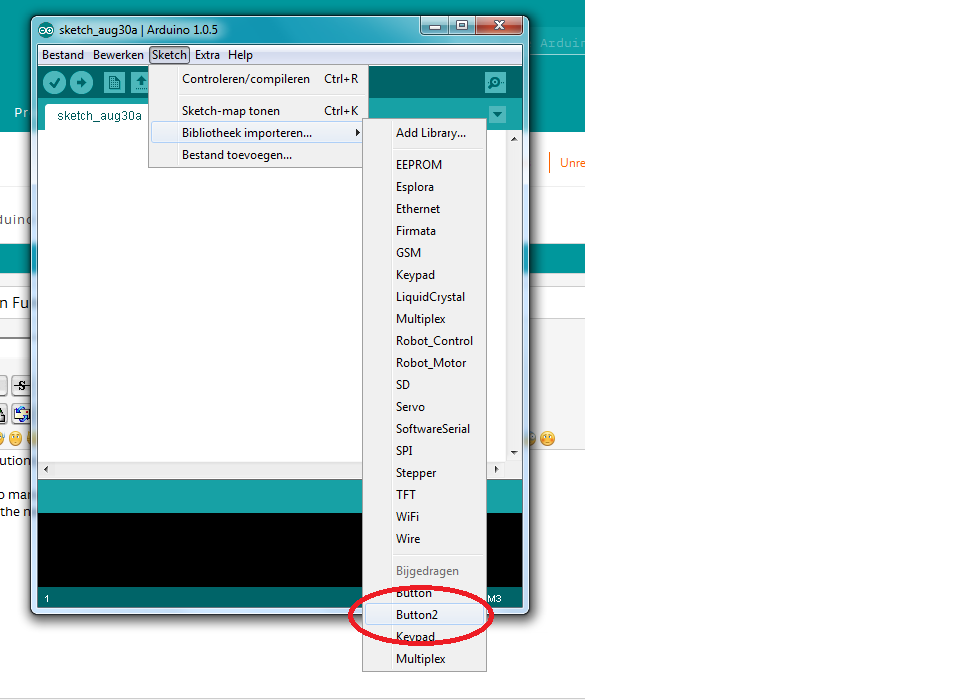Click the Verify (checkmark) toolbar icon
960x700 pixels.
(x=54, y=82)
